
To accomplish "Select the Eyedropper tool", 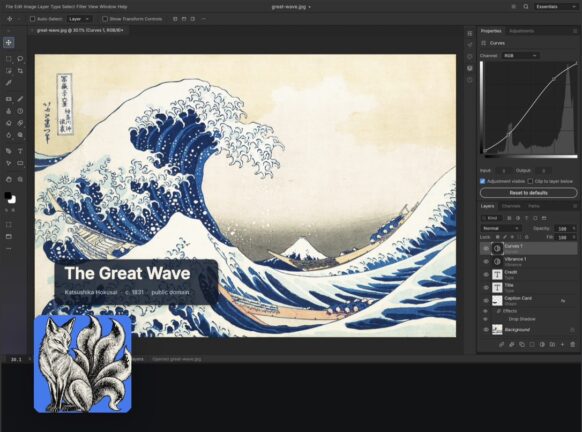I will click(9, 83).
